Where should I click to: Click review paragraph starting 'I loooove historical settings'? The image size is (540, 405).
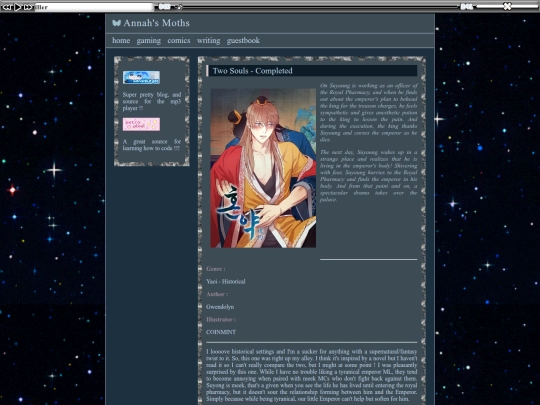point(311,375)
